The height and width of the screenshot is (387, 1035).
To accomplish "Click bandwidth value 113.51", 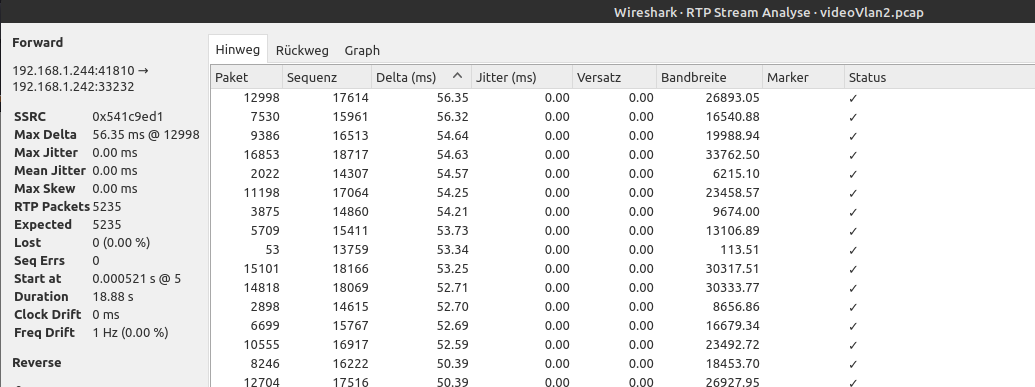I will click(741, 250).
